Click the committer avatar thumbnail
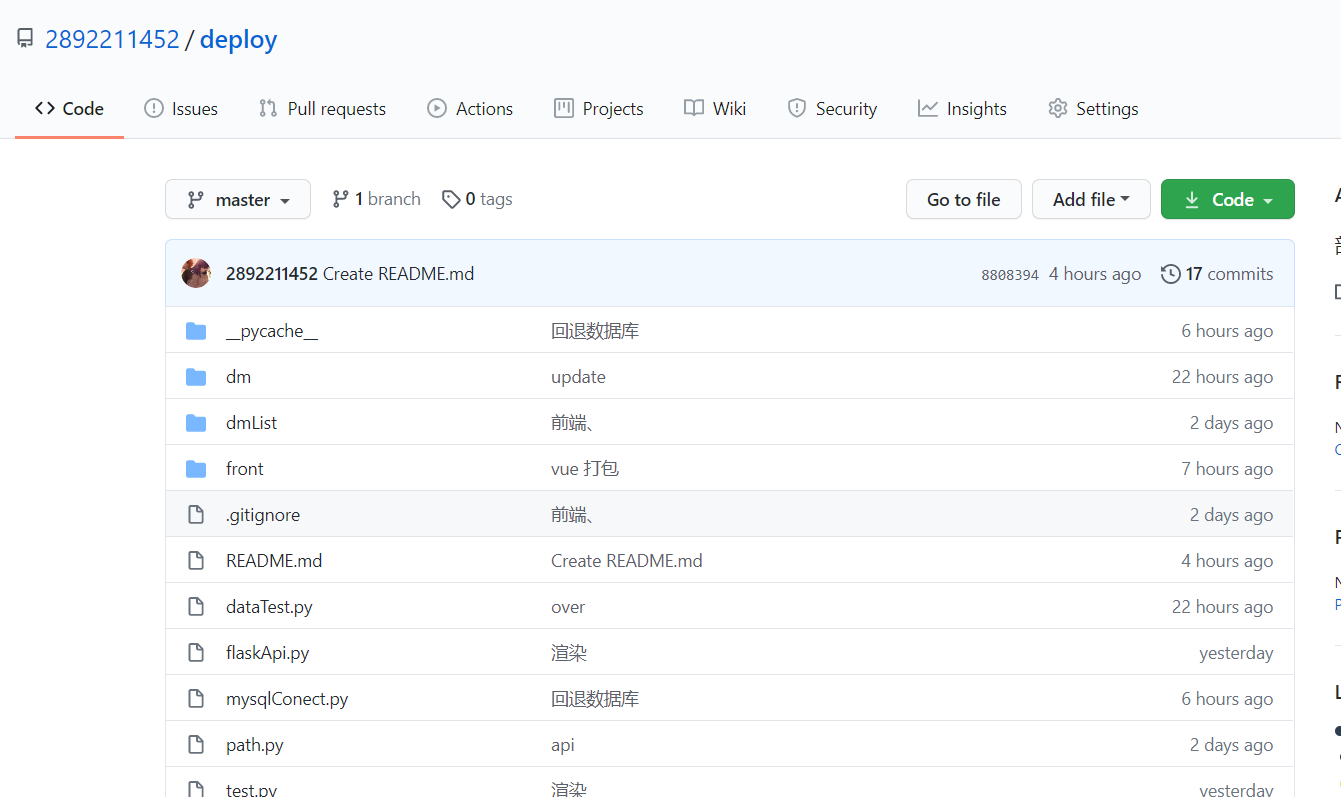 [196, 273]
